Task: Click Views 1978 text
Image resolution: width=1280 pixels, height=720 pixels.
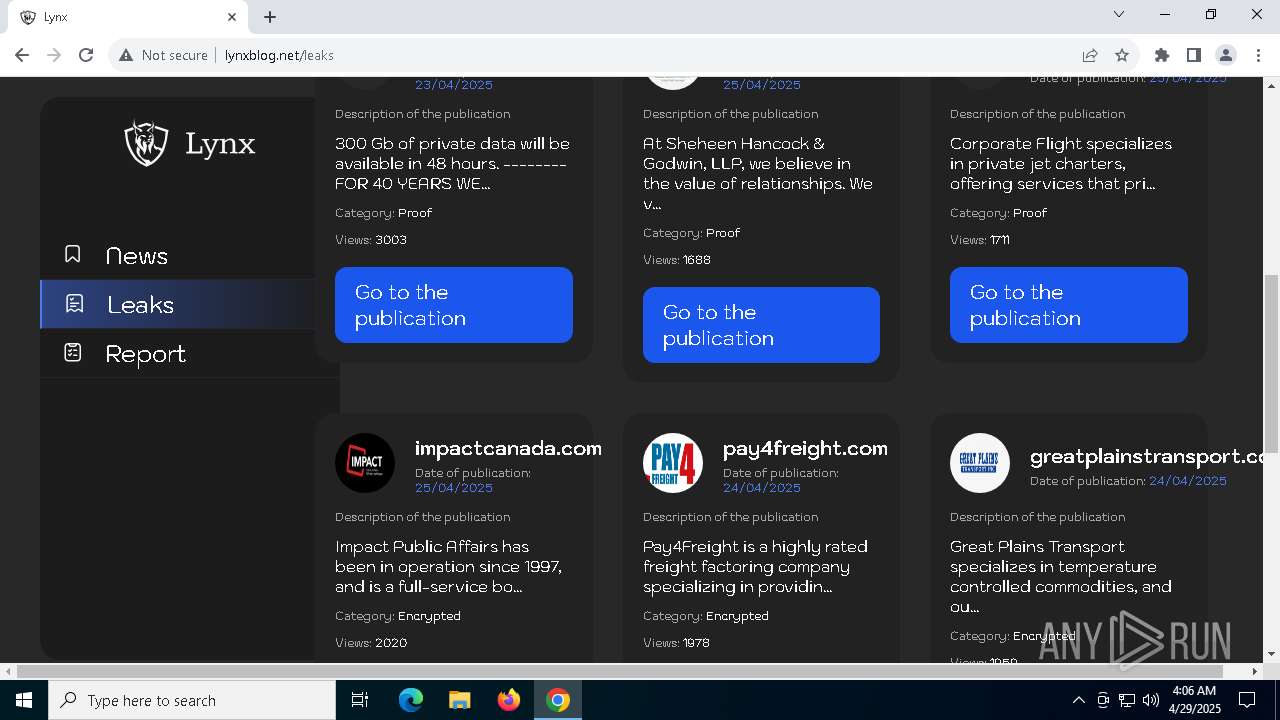Action: point(676,643)
